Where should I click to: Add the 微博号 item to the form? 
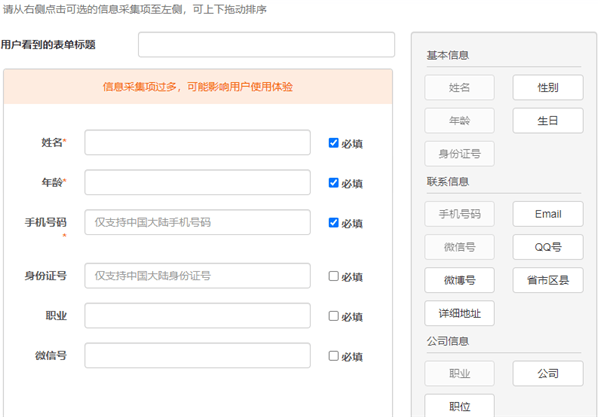[x=459, y=280]
